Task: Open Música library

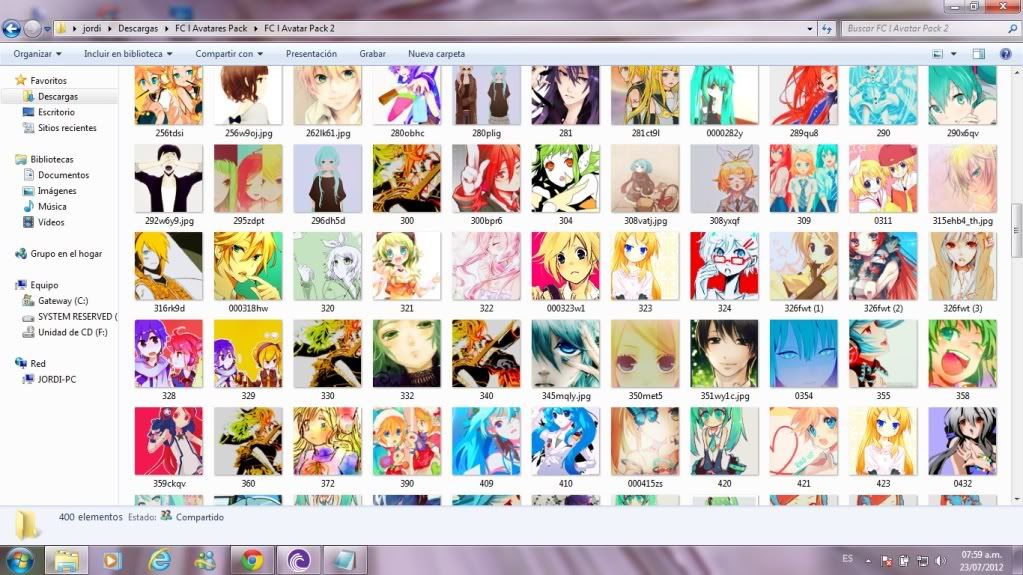Action: click(52, 206)
